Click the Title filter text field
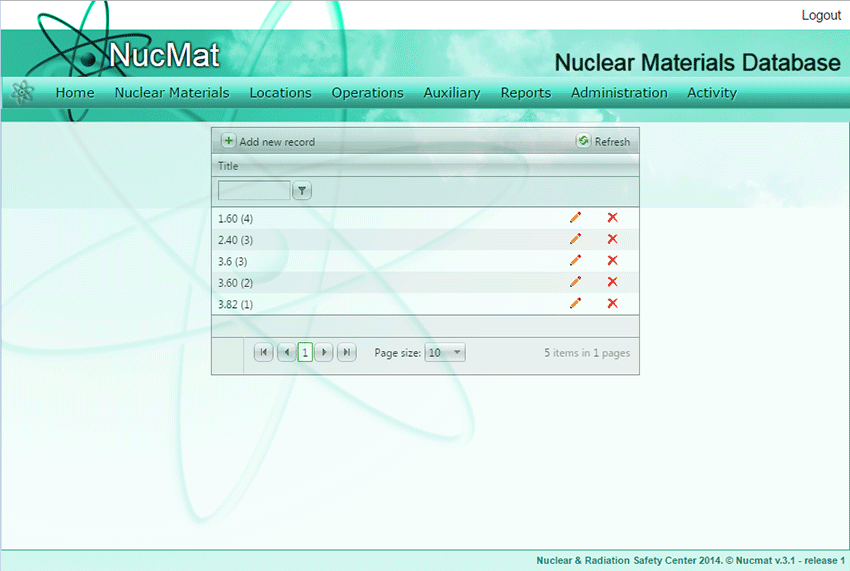This screenshot has height=571, width=850. pyautogui.click(x=254, y=190)
